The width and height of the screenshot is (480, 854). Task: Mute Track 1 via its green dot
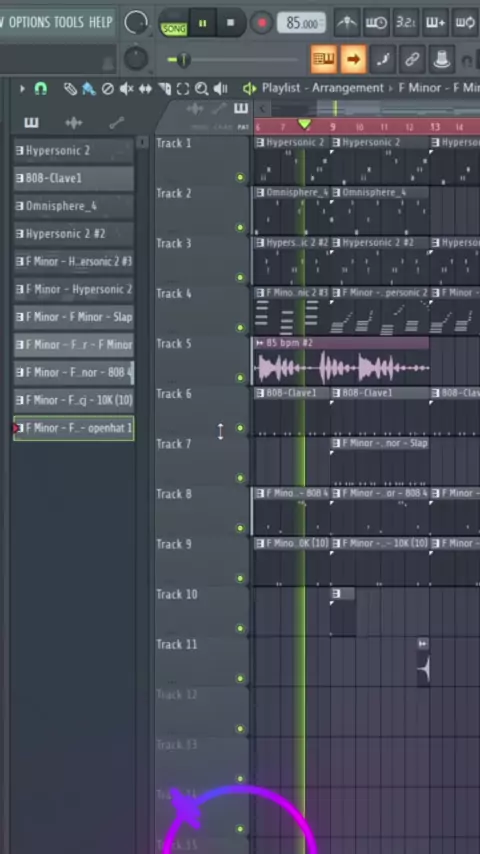coord(240,178)
